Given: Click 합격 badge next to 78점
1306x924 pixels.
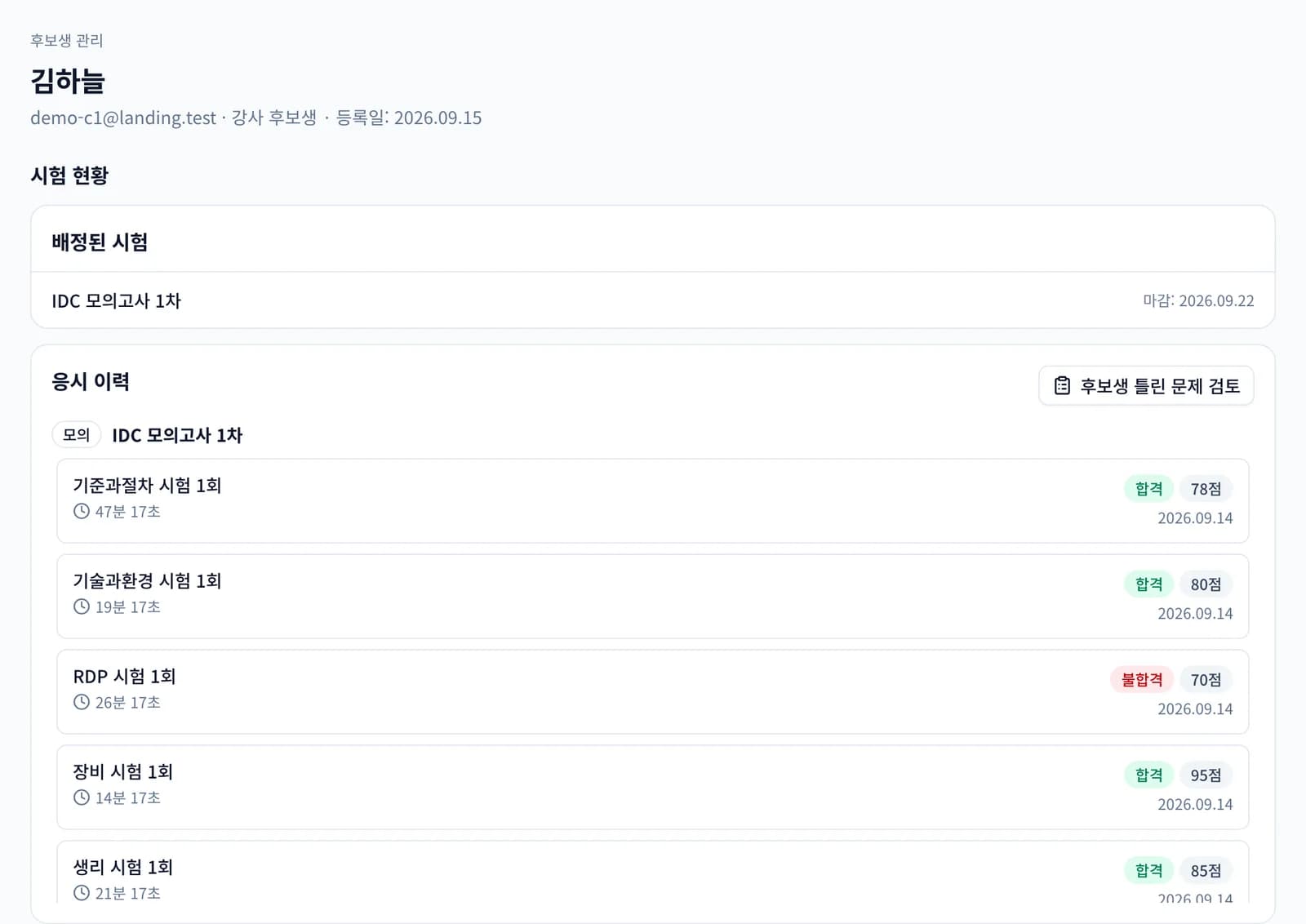Looking at the screenshot, I should 1149,489.
